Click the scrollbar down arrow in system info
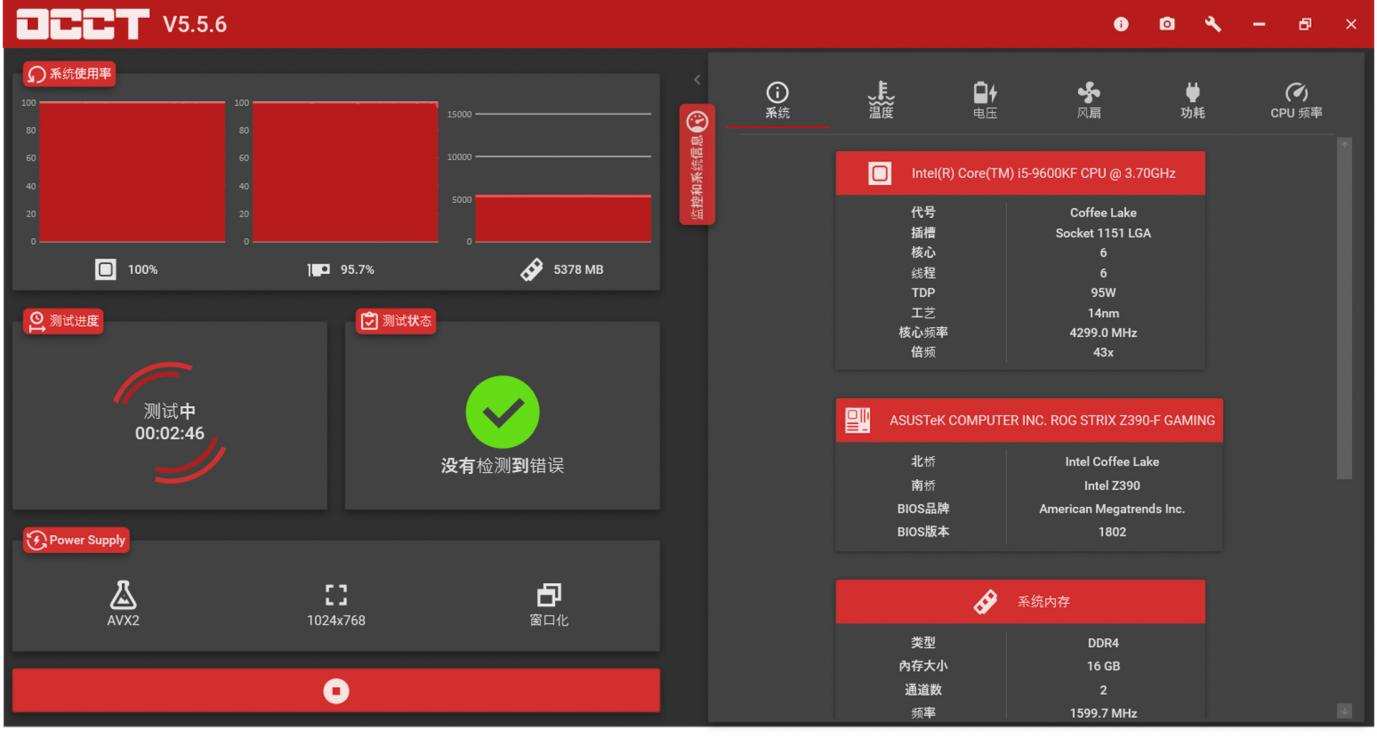Viewport: 1377px width, 738px height. pyautogui.click(x=1344, y=710)
